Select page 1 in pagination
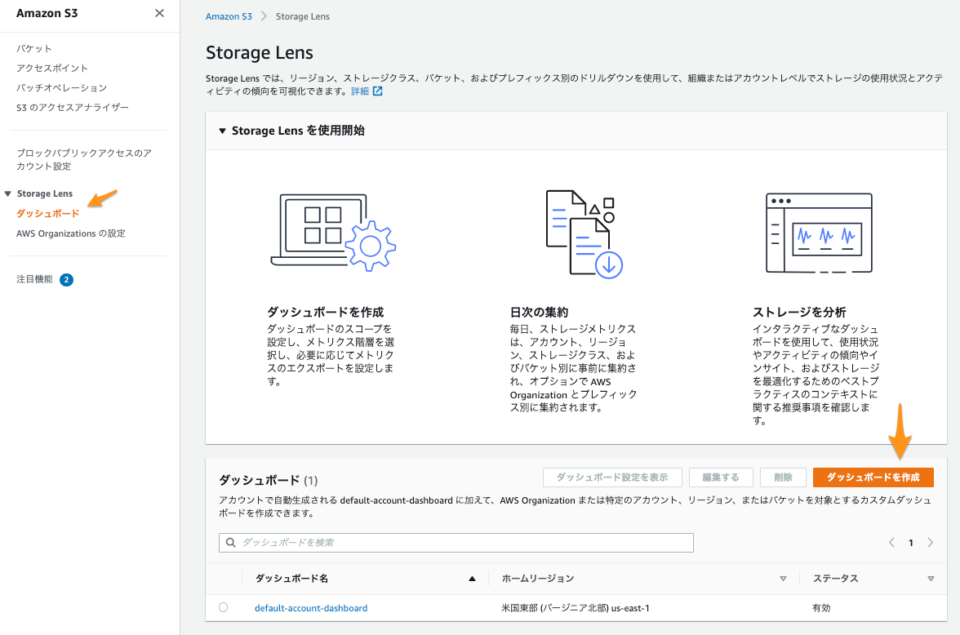The width and height of the screenshot is (960, 635). [911, 543]
